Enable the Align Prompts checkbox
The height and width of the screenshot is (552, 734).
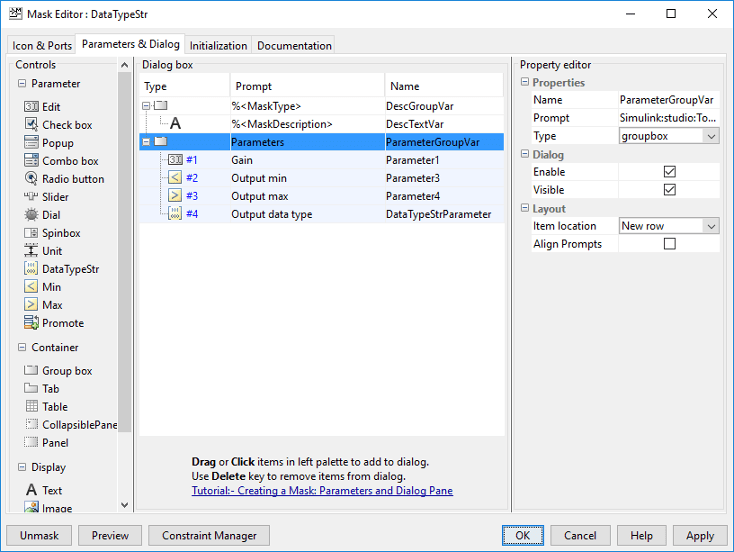[x=670, y=244]
